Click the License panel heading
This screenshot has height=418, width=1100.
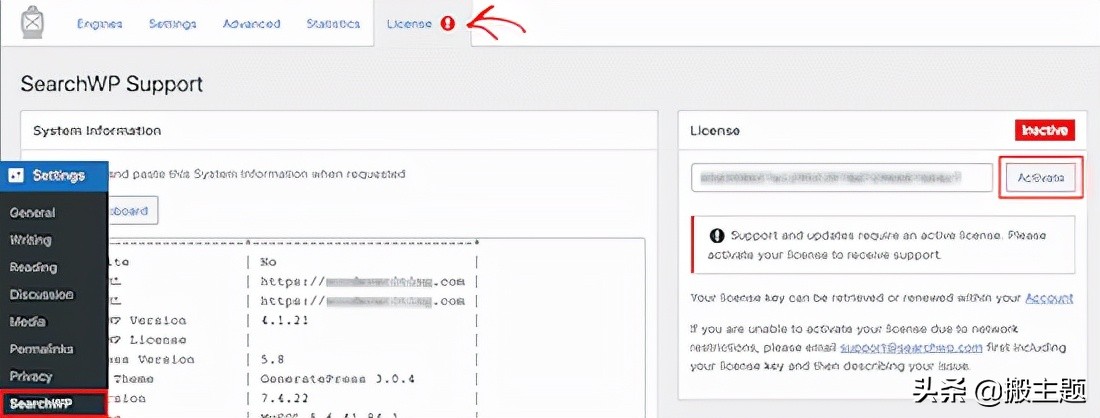[x=714, y=130]
